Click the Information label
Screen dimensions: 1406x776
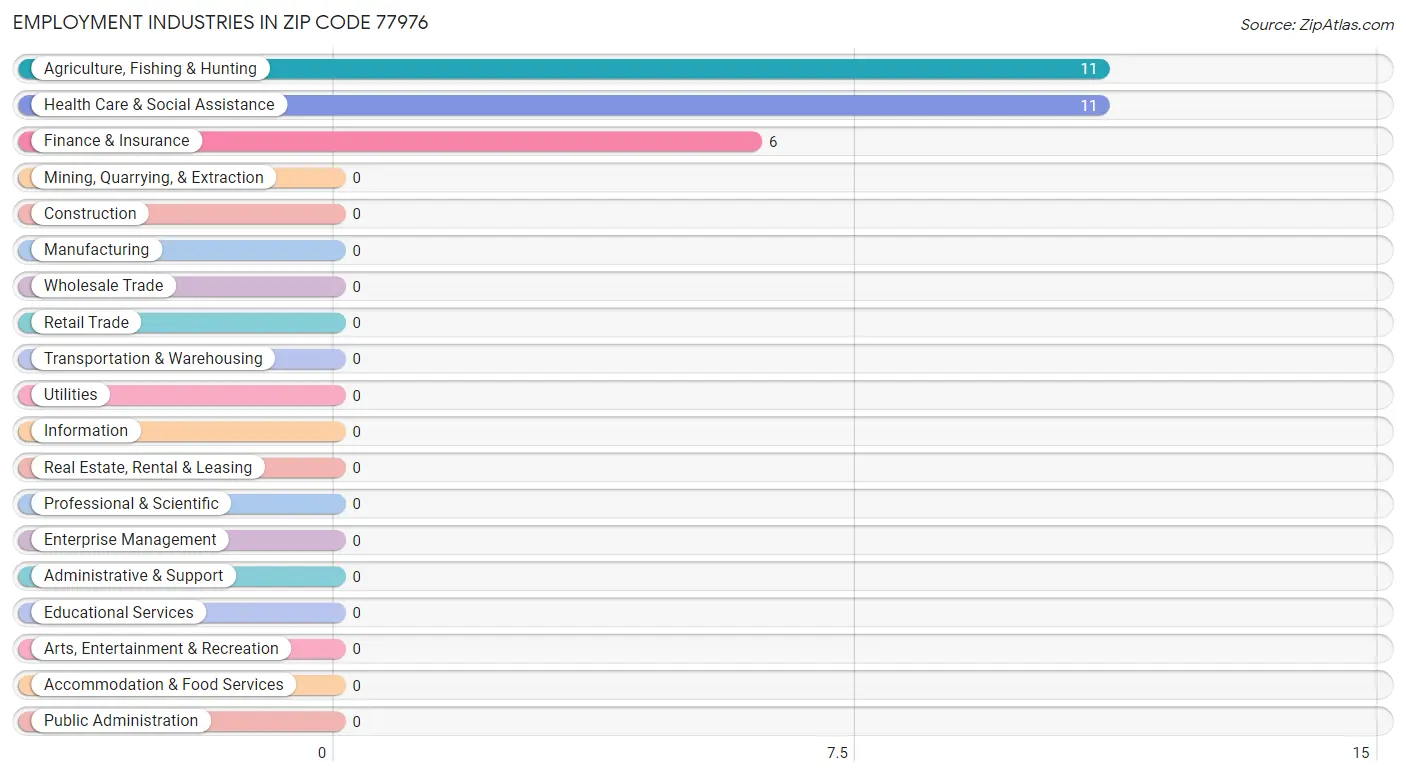tap(86, 431)
